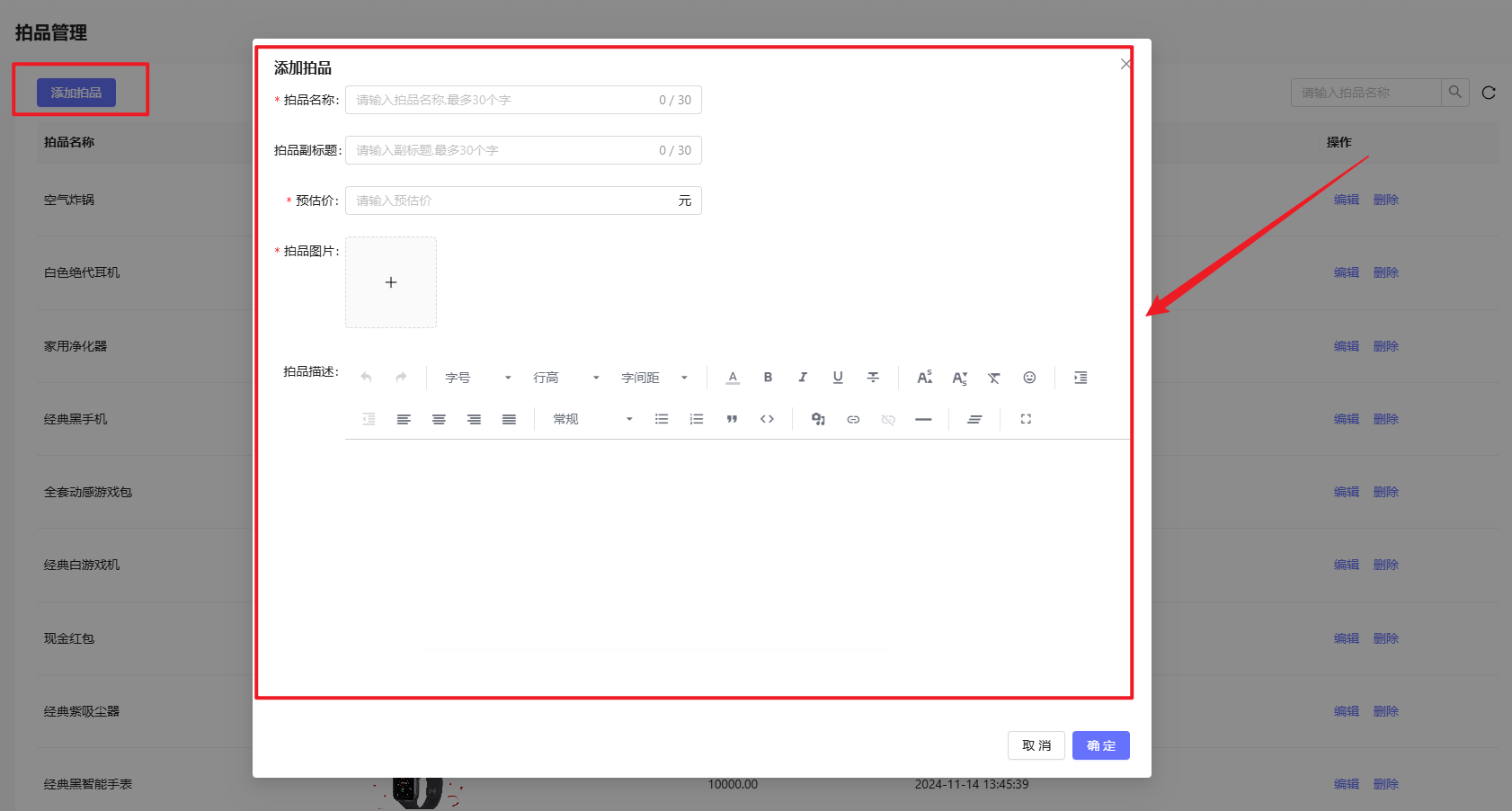
Task: Open the 字号 font size dropdown
Action: [x=477, y=378]
